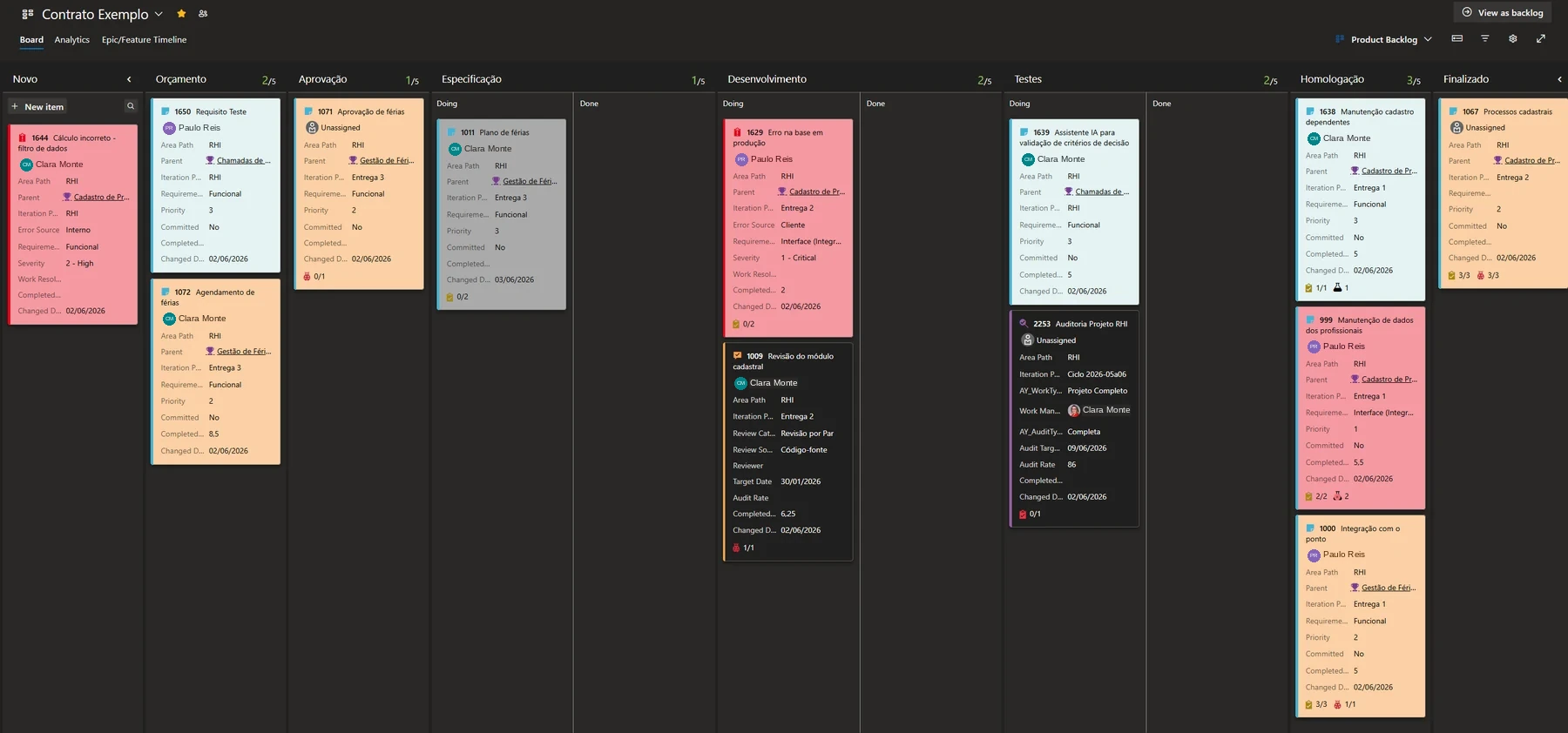Click the View as backlog button

[x=1503, y=12]
